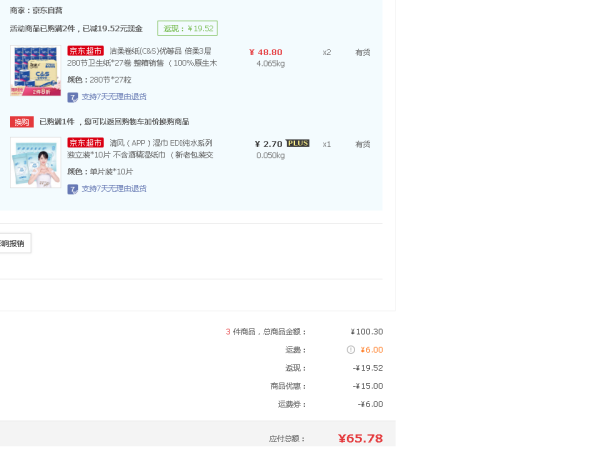The width and height of the screenshot is (600, 450).
Task: Click the 京东超市 badge on toilet paper item
Action: [85, 51]
